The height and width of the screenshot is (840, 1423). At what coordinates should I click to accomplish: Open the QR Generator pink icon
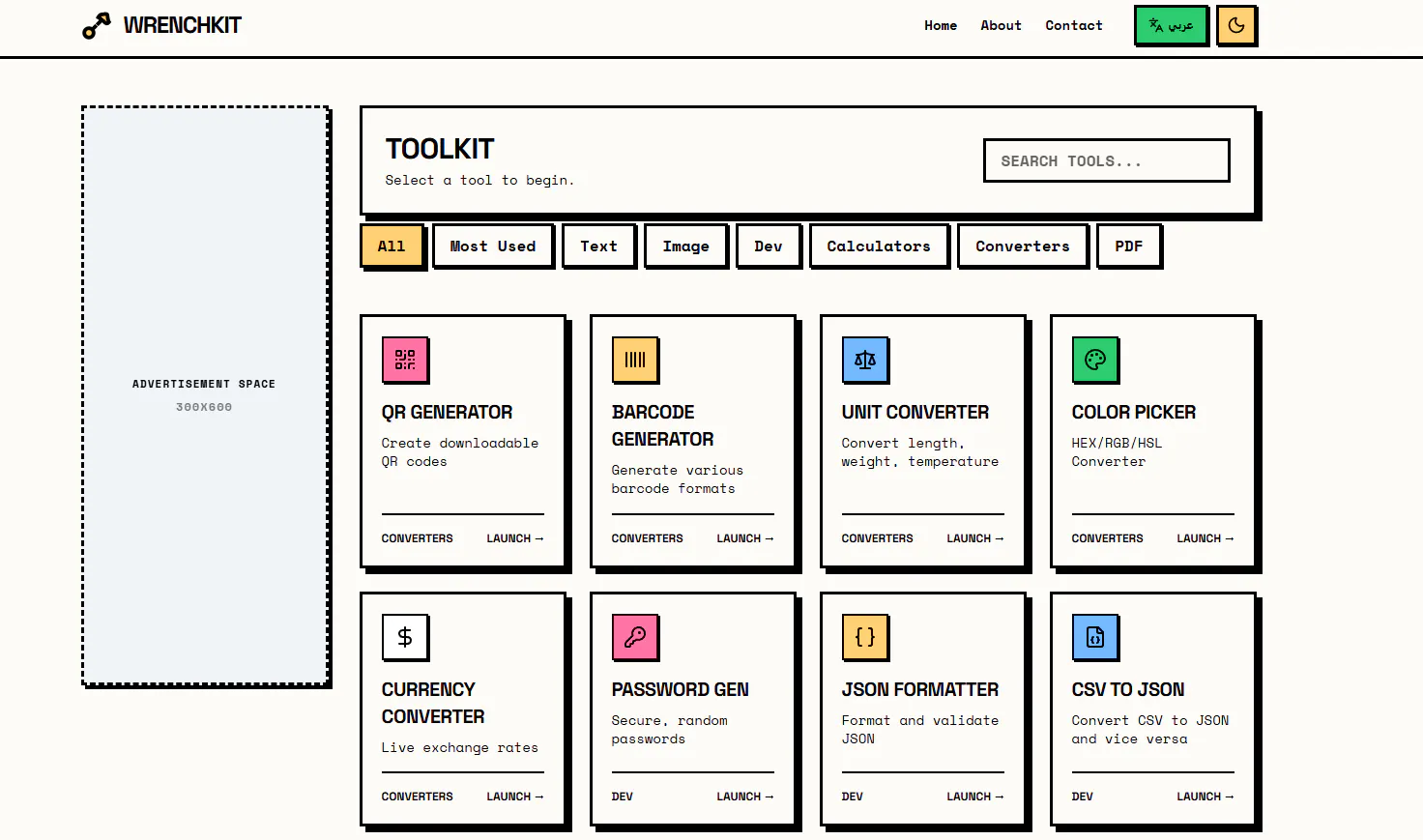click(405, 360)
